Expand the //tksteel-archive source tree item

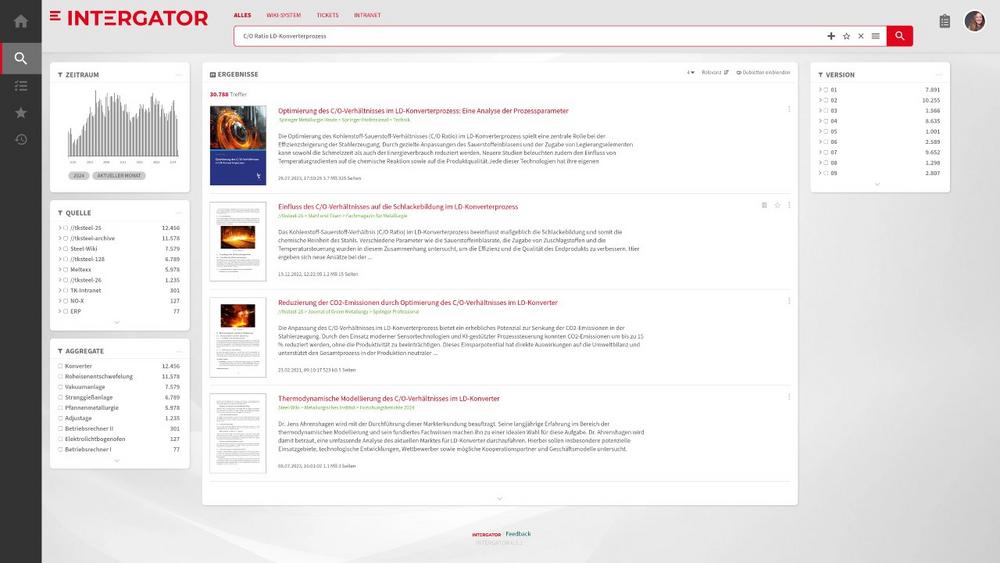[x=60, y=238]
